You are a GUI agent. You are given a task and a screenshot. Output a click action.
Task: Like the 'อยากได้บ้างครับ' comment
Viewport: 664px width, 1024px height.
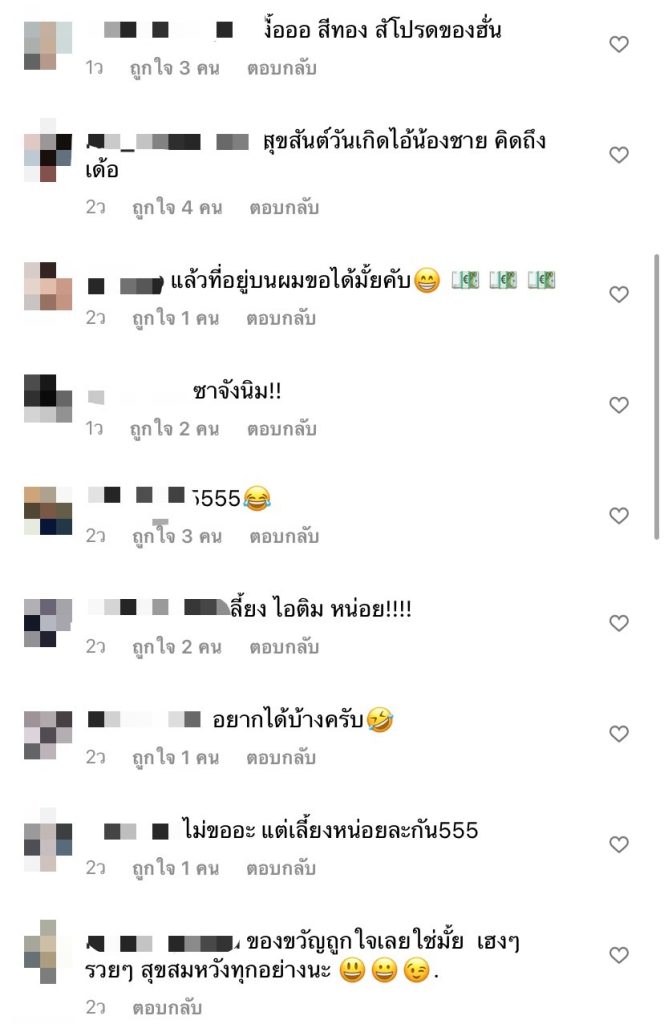click(x=618, y=734)
